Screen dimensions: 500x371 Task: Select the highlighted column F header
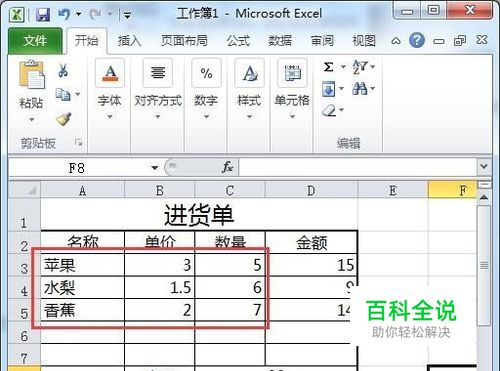tap(453, 191)
